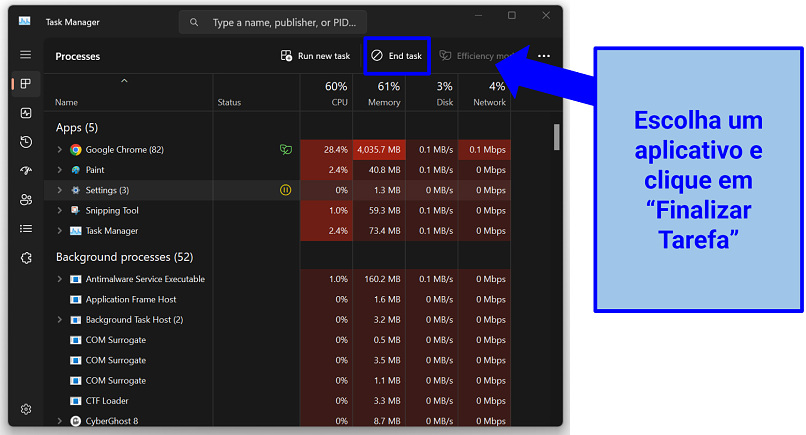Click the CyberGhost 8 icon
Image resolution: width=806 pixels, height=435 pixels.
(x=76, y=421)
